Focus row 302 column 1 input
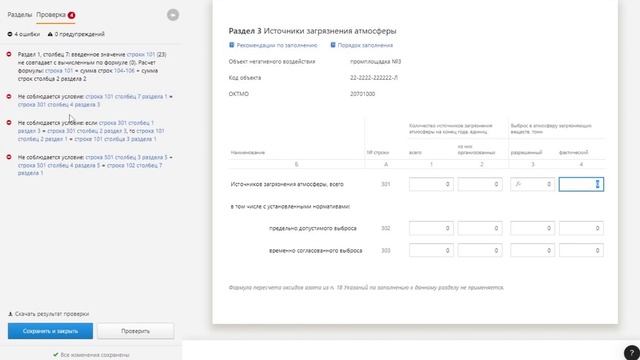This screenshot has width=640, height=360. [431, 228]
